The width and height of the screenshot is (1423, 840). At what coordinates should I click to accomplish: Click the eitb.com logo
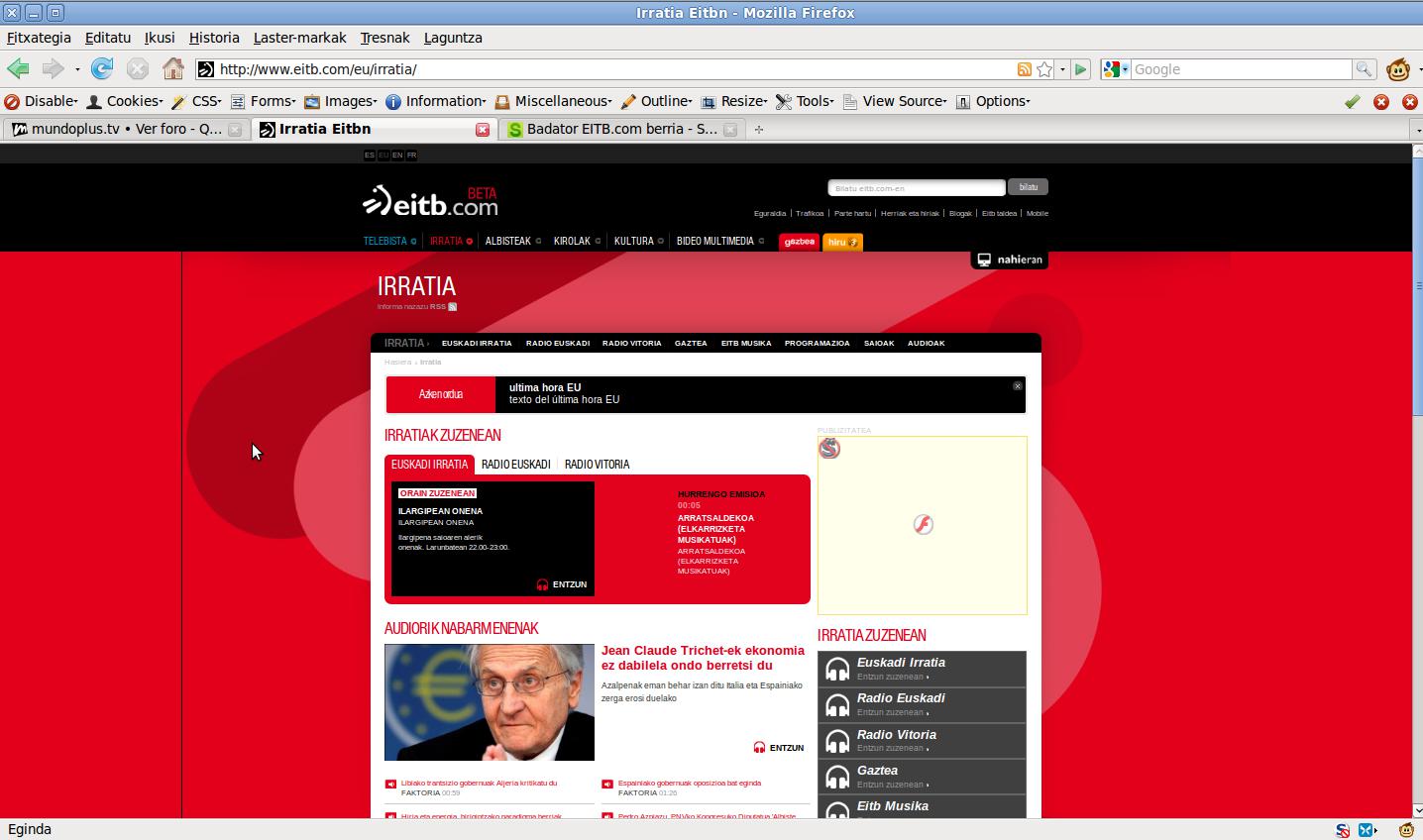point(430,201)
